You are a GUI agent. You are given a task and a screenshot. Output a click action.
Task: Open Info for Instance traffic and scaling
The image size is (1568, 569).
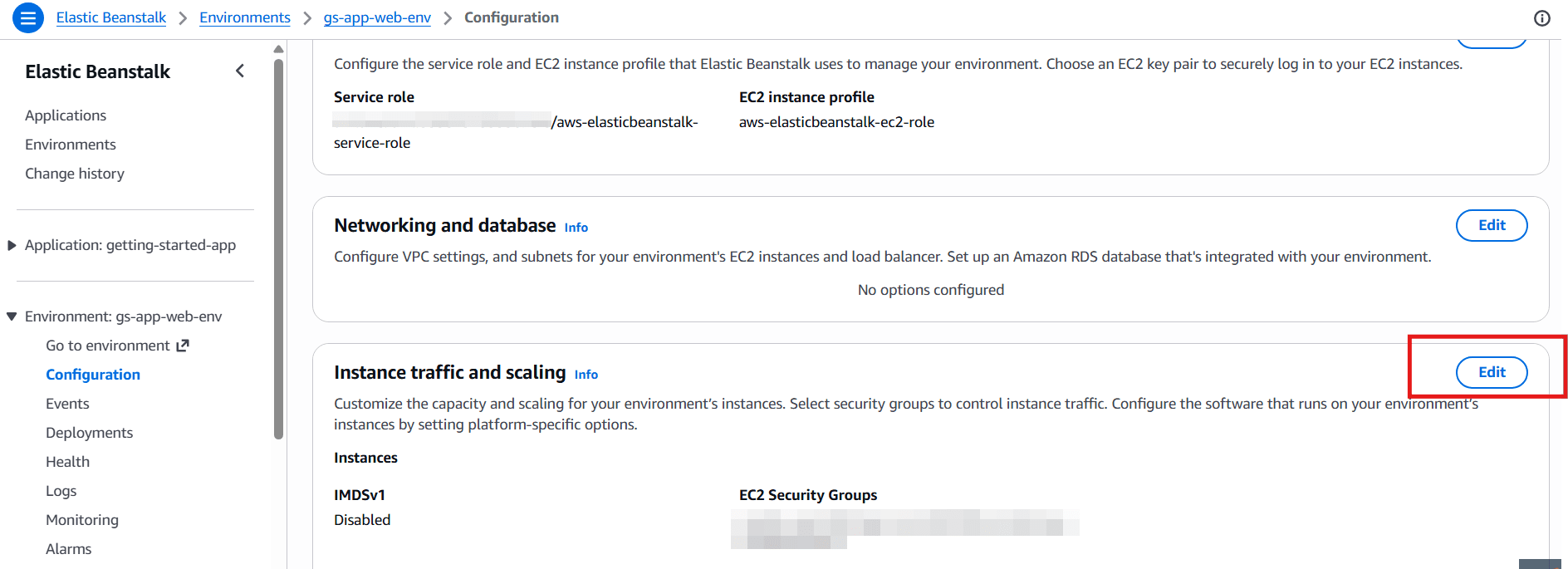click(586, 375)
